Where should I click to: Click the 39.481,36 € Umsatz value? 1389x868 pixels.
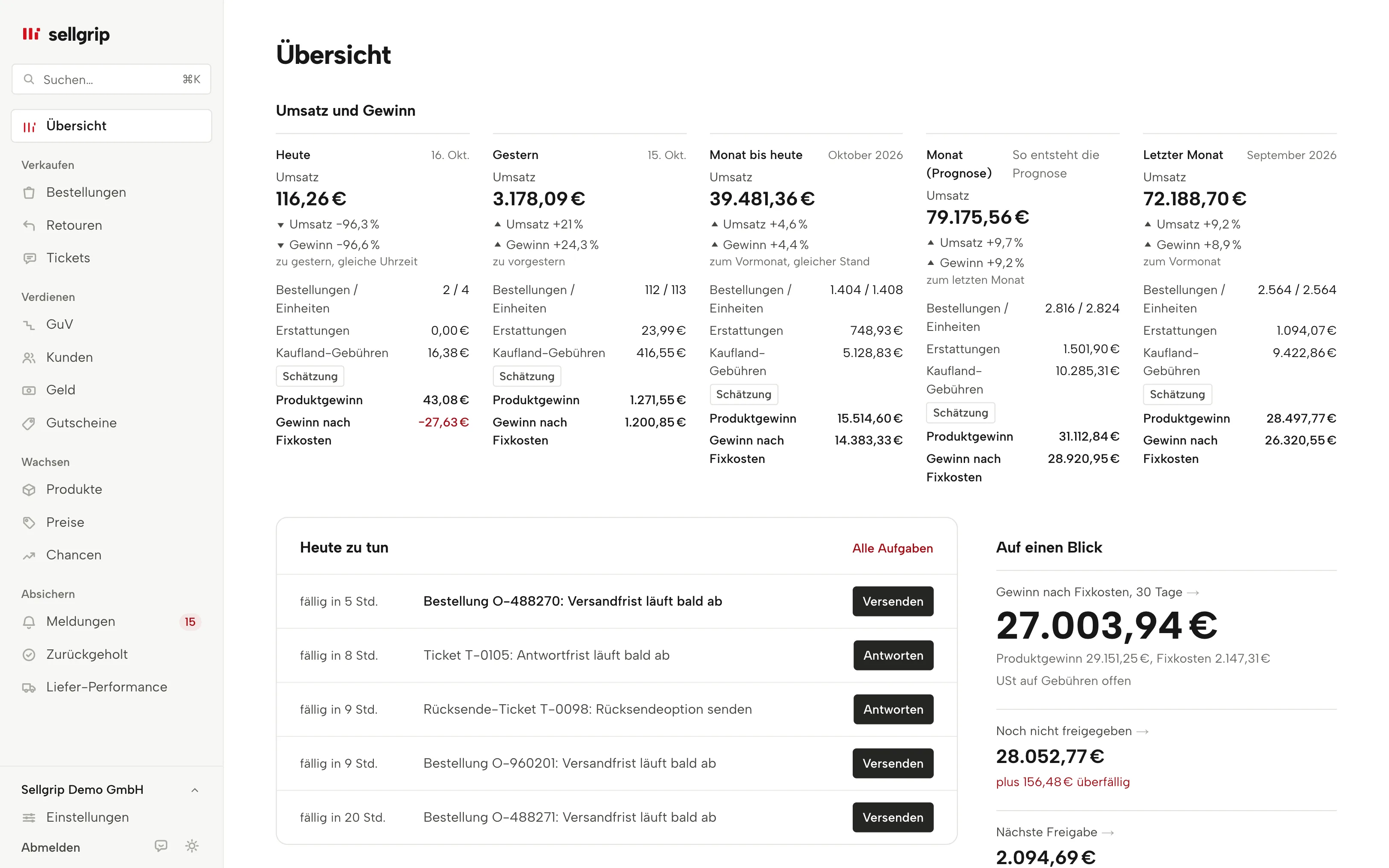coord(762,198)
